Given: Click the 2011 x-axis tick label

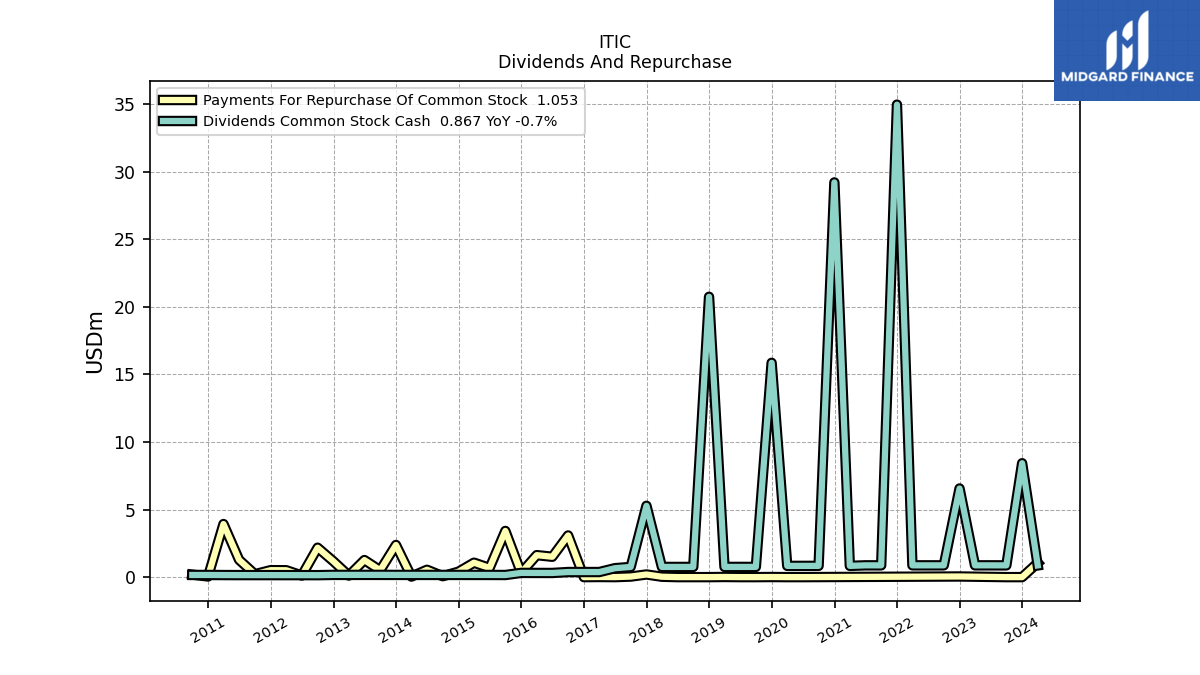Looking at the screenshot, I should [208, 630].
